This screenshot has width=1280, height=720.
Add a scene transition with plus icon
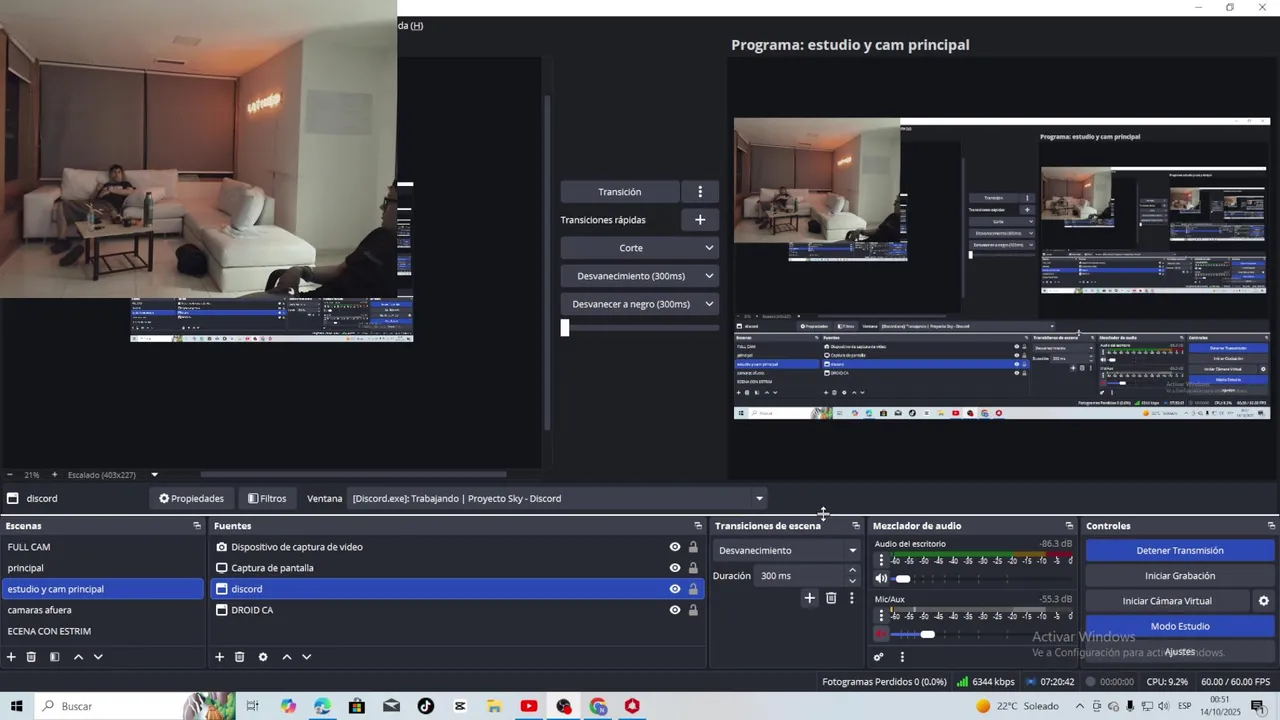[x=809, y=598]
